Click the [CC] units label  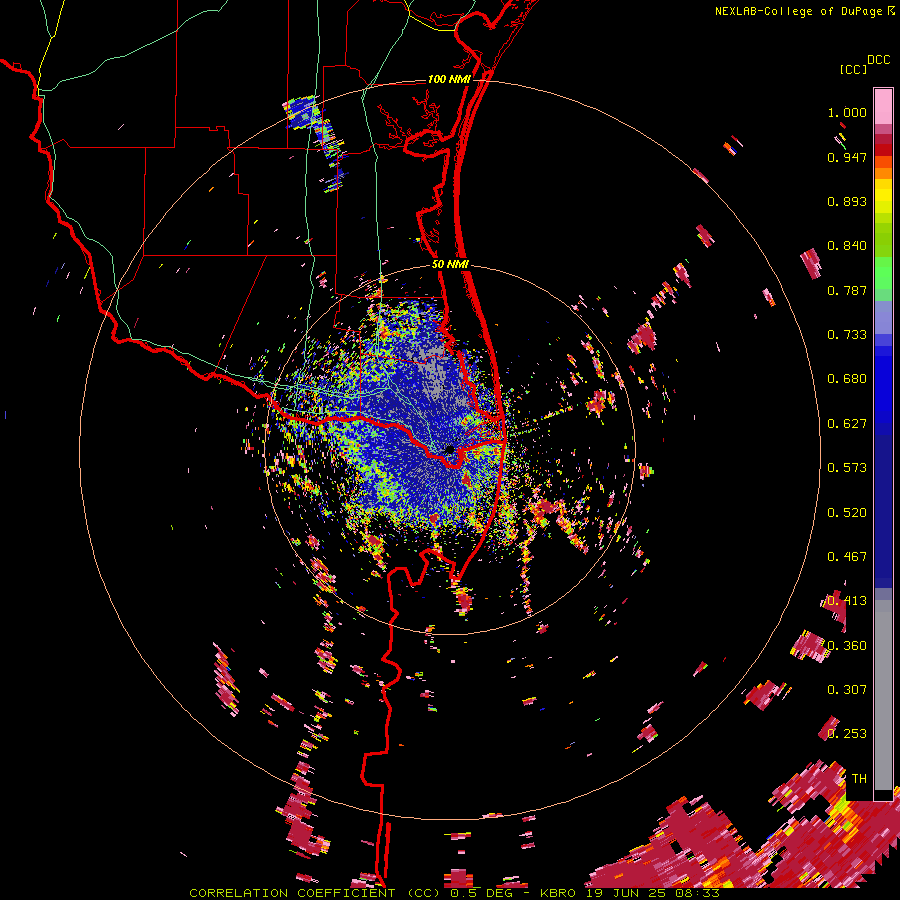tap(854, 69)
